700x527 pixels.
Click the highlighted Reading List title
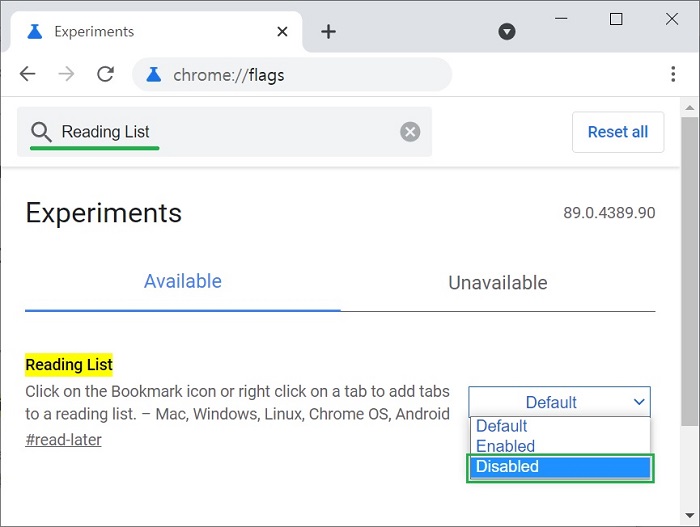tap(69, 365)
